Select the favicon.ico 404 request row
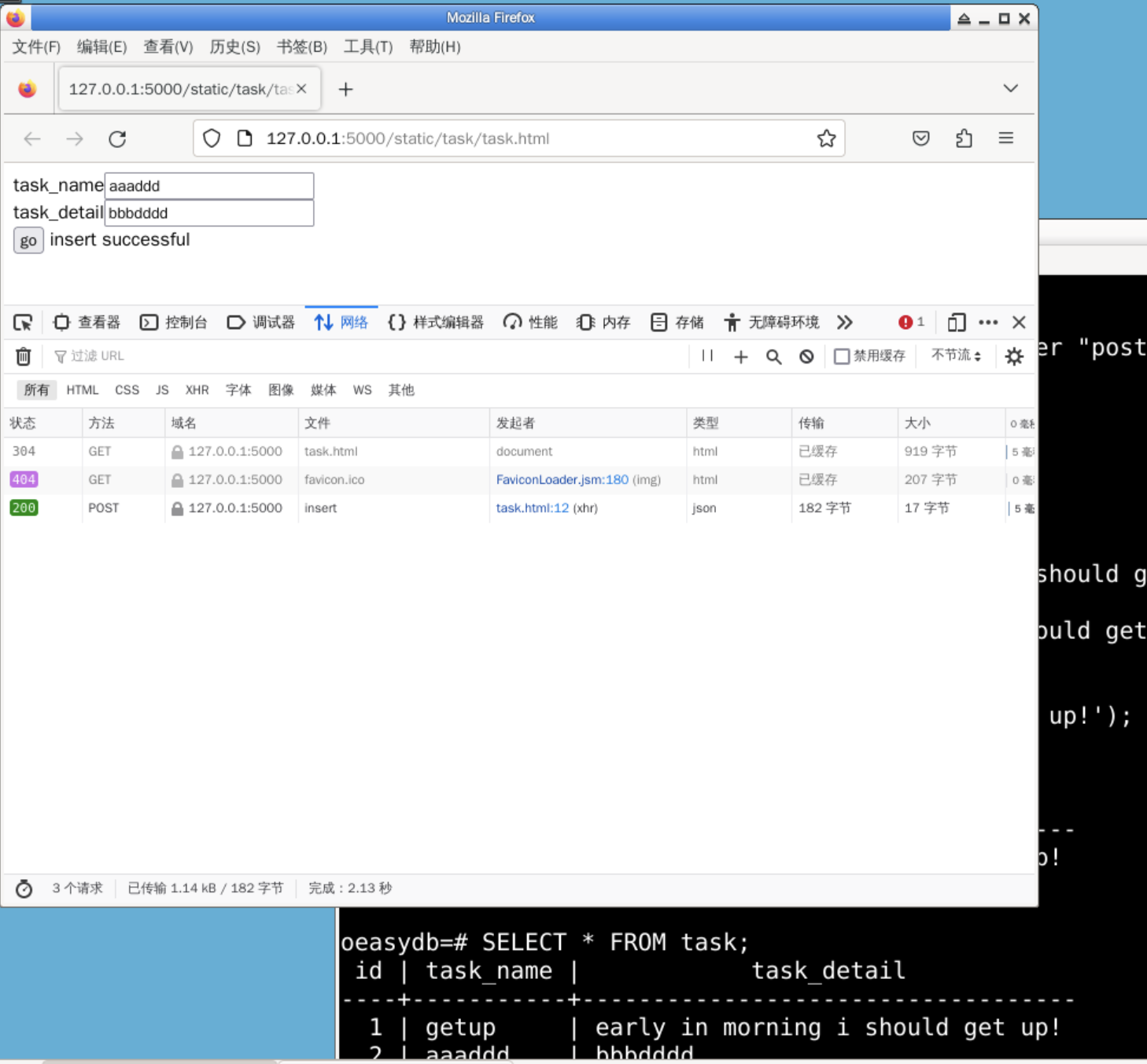Image resolution: width=1147 pixels, height=1064 pixels. 518,480
